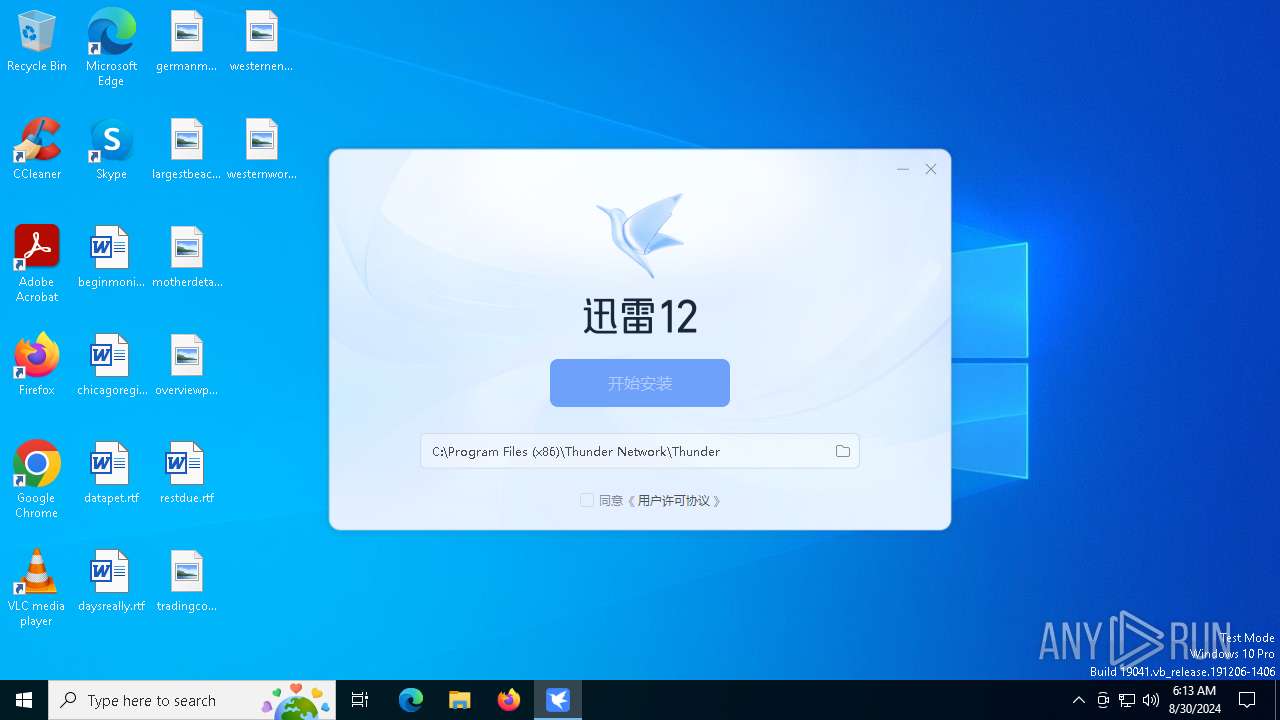Image resolution: width=1280 pixels, height=720 pixels.
Task: Select Google Chrome desktop shortcut
Action: [37, 480]
